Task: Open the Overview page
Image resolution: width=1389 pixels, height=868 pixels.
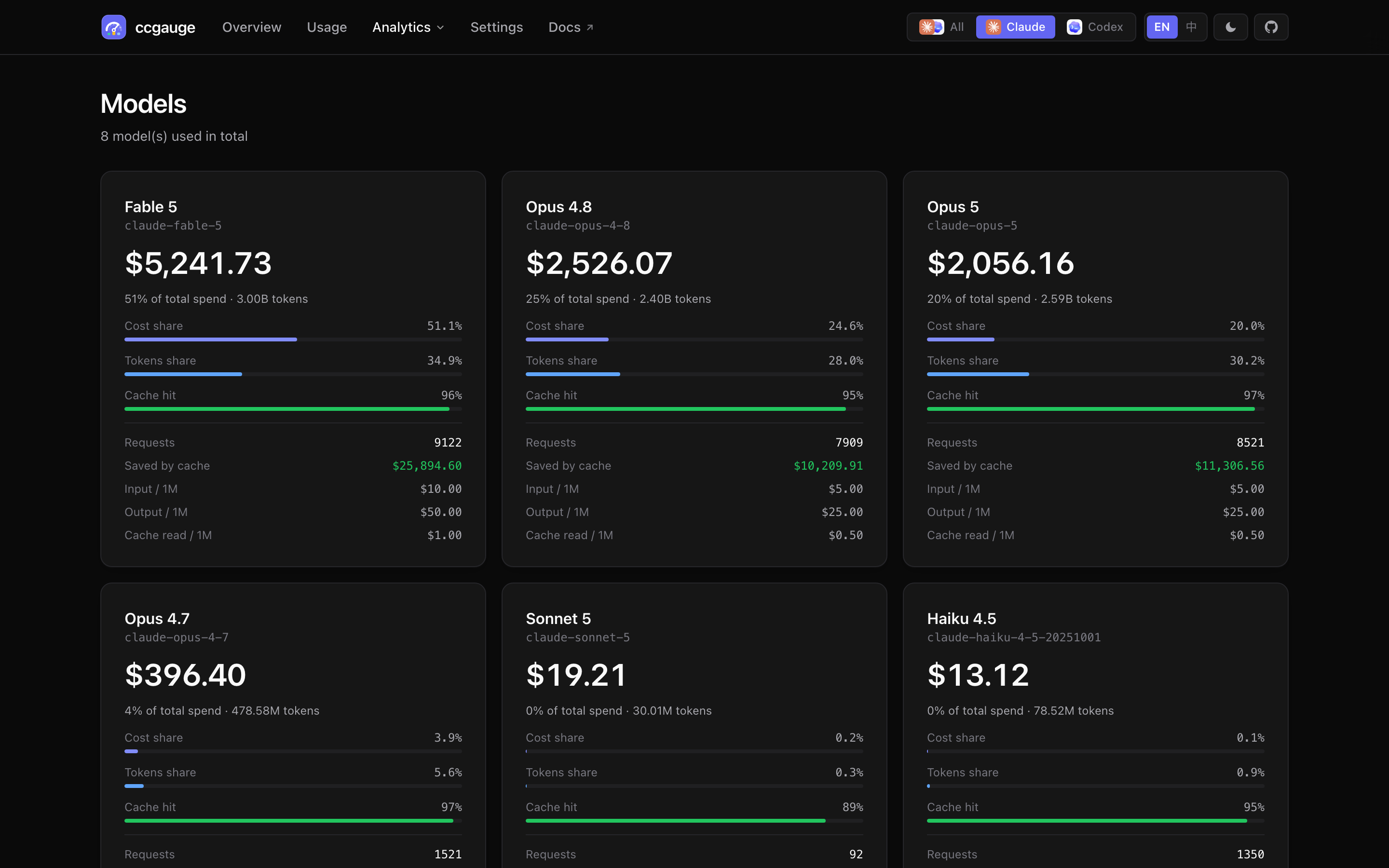Action: 251,27
